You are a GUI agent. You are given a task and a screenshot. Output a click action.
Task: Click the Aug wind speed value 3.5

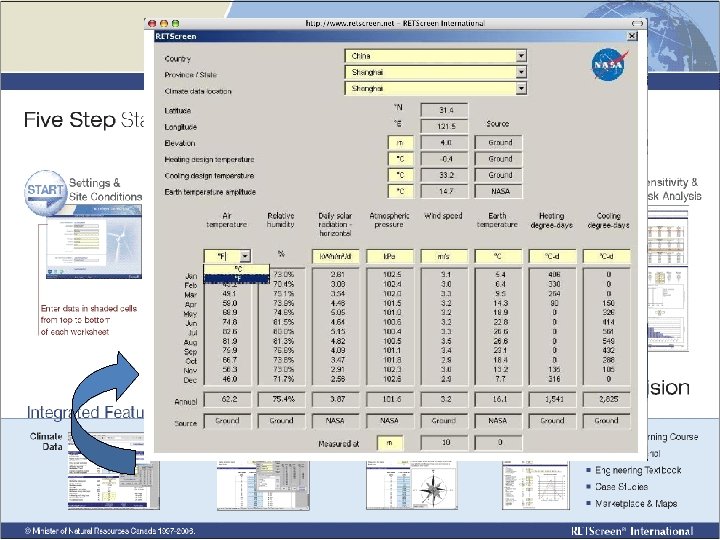point(446,341)
